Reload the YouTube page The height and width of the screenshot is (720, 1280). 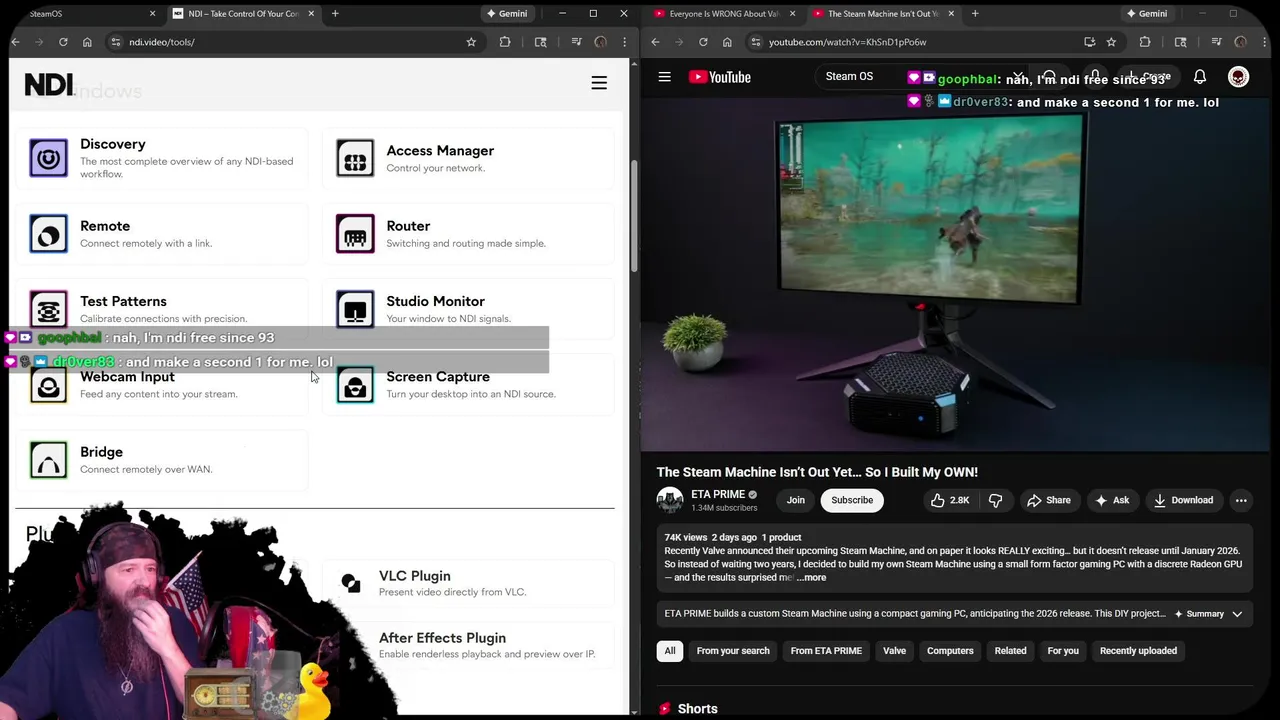tap(703, 42)
